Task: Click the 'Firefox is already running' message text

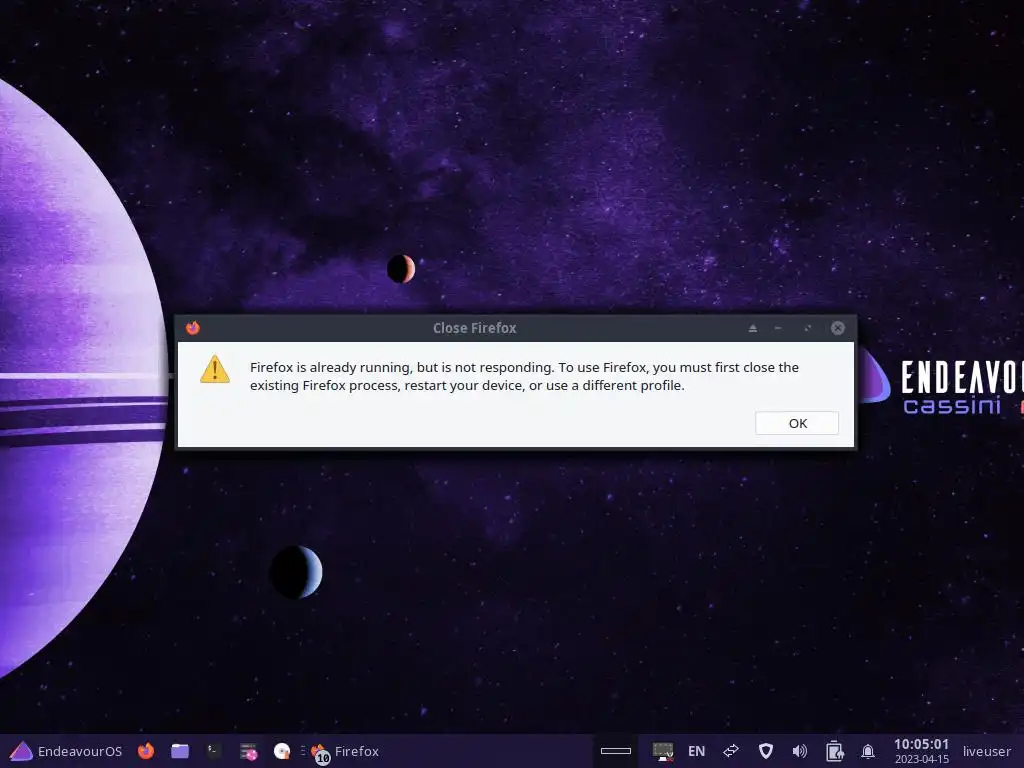Action: pos(524,376)
